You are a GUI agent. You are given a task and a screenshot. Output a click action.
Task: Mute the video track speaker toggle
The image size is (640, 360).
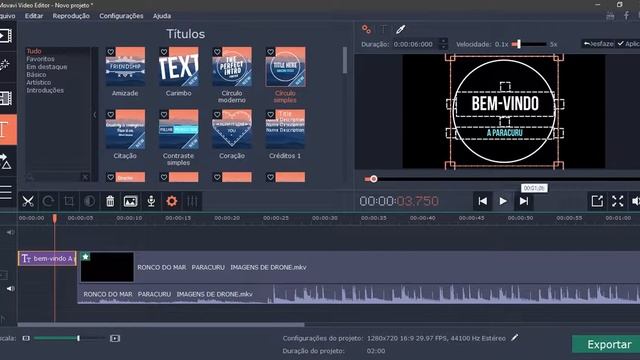tap(10, 289)
